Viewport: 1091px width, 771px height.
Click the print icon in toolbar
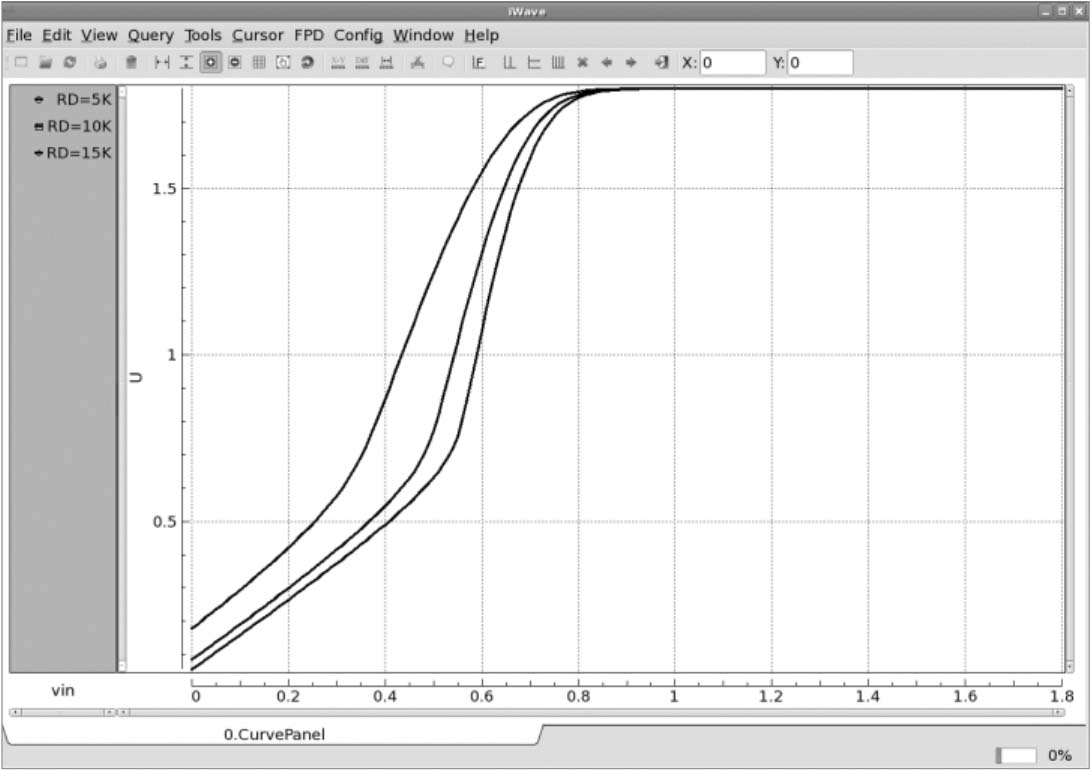tap(100, 63)
